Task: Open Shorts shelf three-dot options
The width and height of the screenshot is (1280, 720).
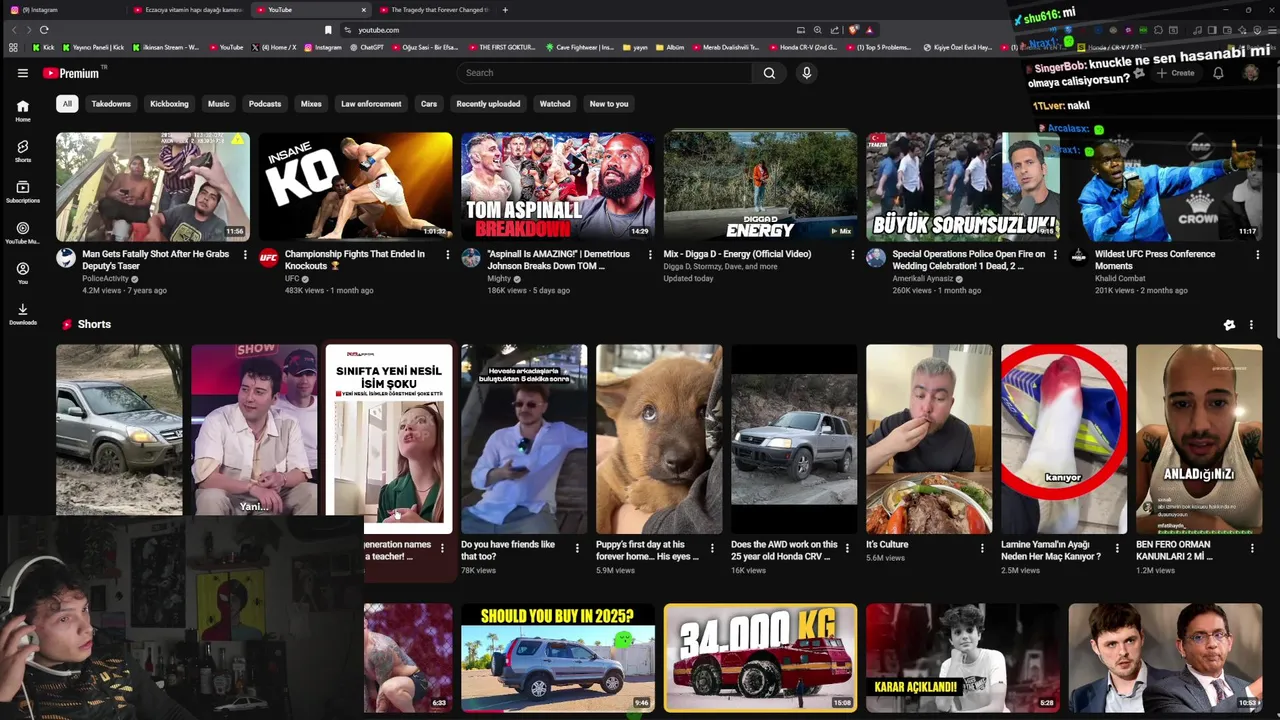Action: 1251,325
